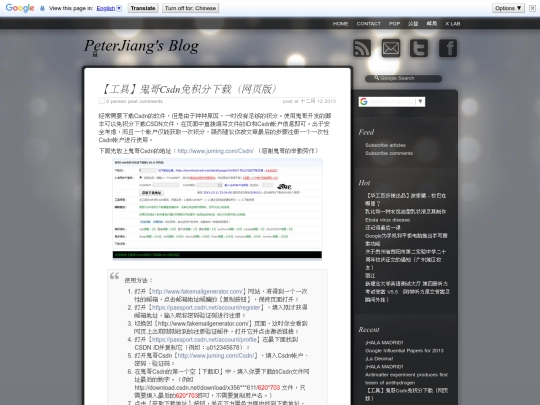Open the menu item left of X LAB
This screenshot has height=405, width=540.
click(432, 23)
